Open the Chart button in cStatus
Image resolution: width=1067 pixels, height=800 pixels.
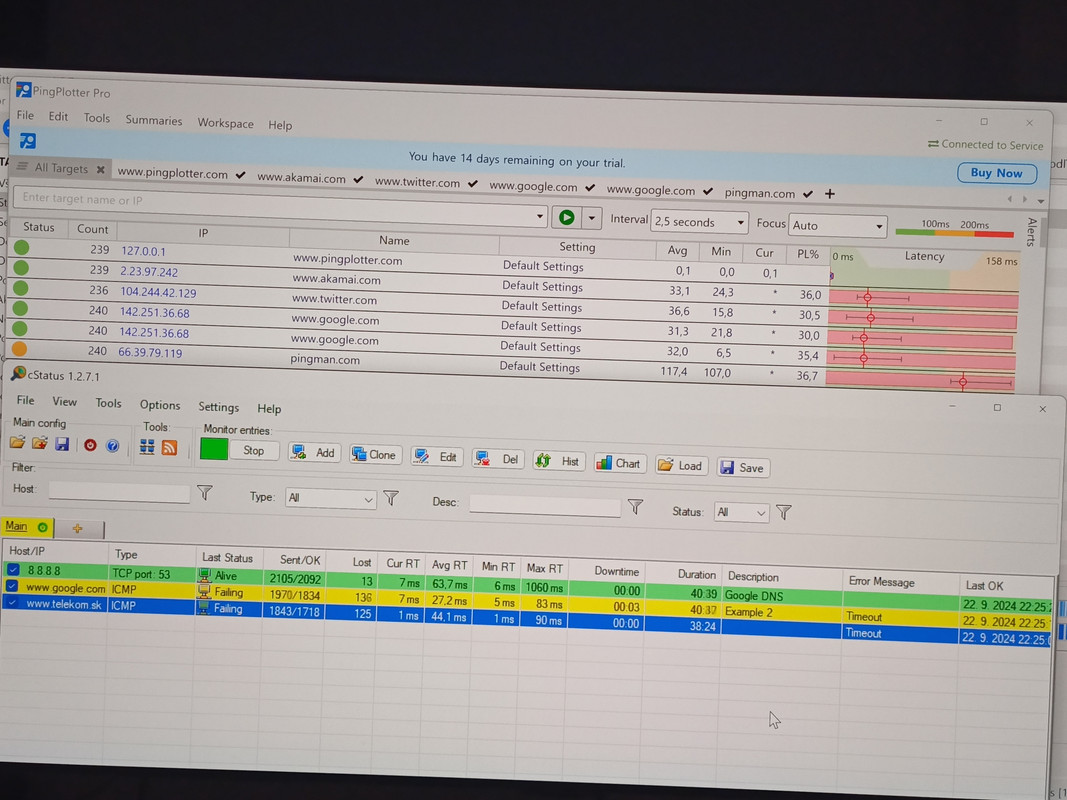(619, 464)
